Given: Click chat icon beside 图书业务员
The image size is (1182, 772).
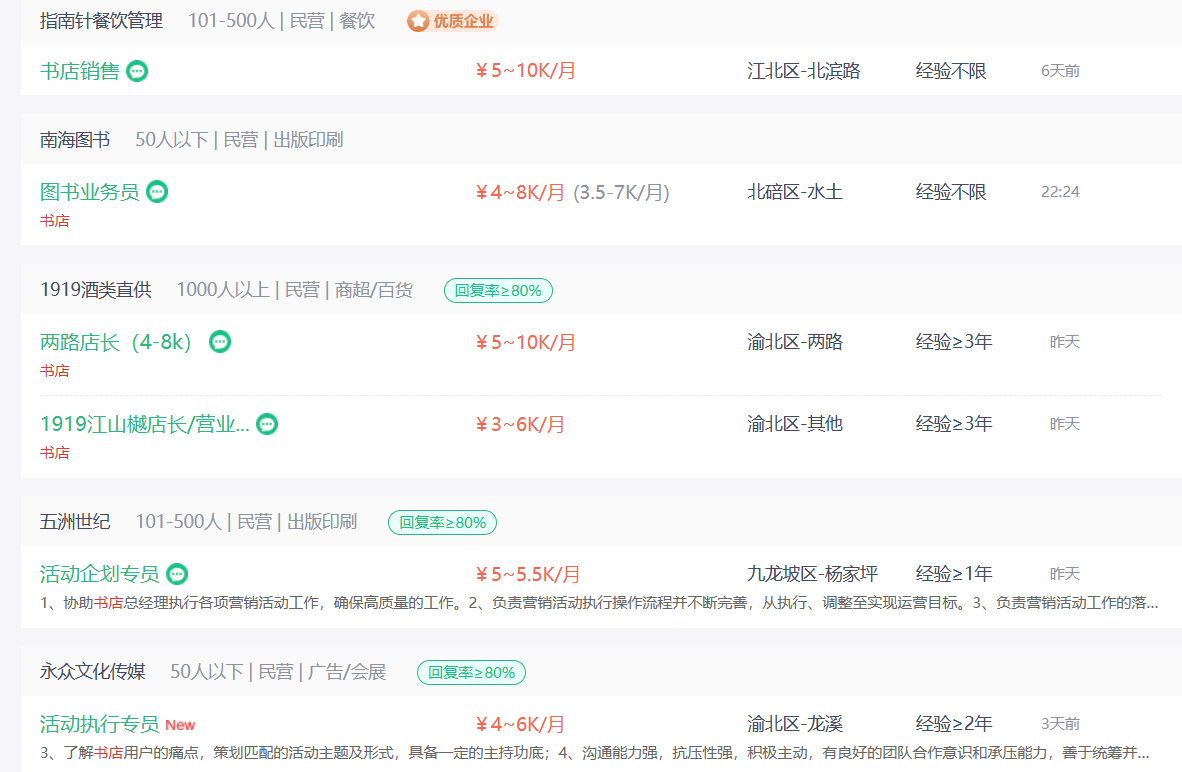Looking at the screenshot, I should (157, 191).
